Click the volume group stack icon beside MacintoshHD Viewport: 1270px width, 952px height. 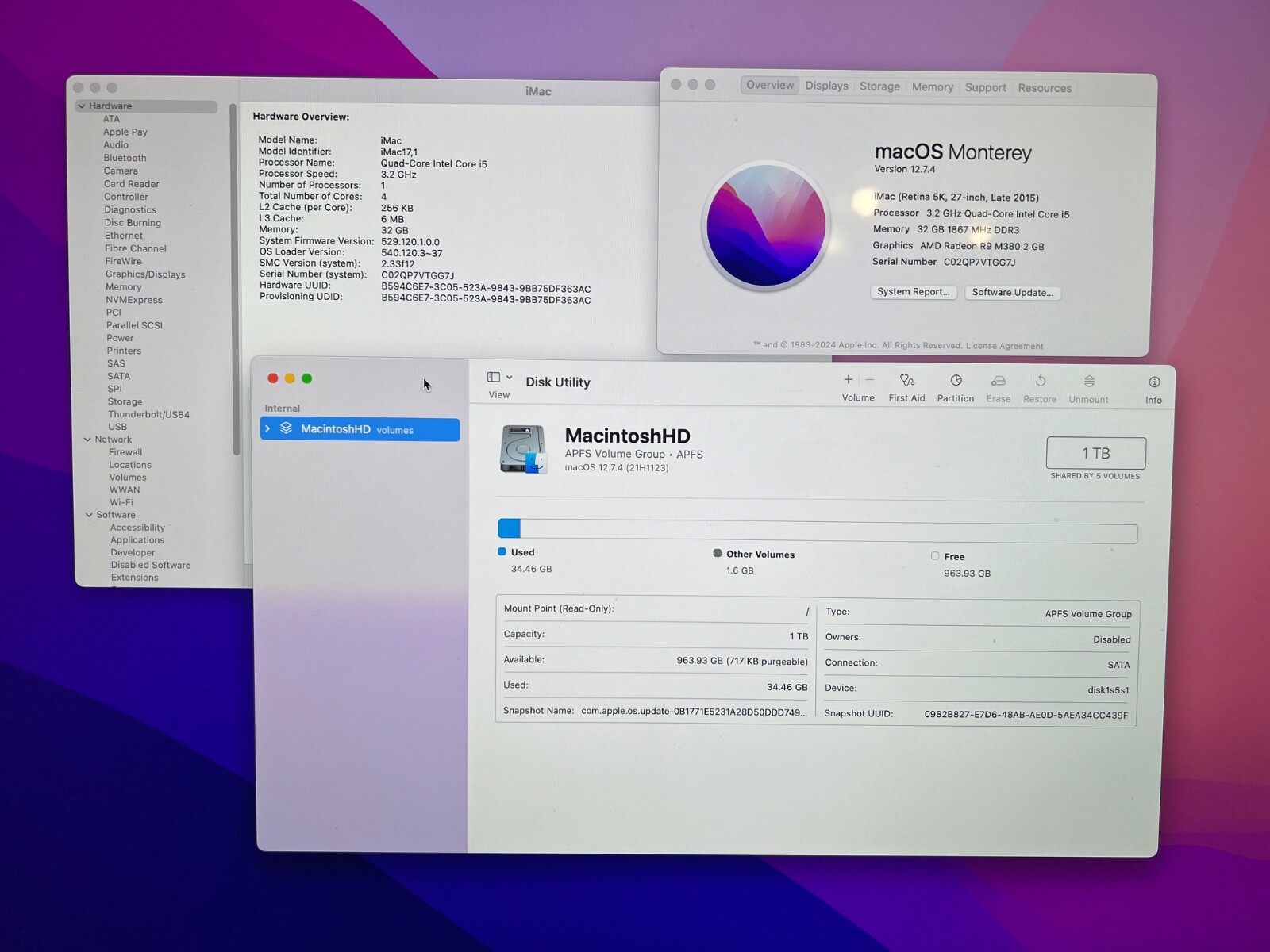(287, 428)
